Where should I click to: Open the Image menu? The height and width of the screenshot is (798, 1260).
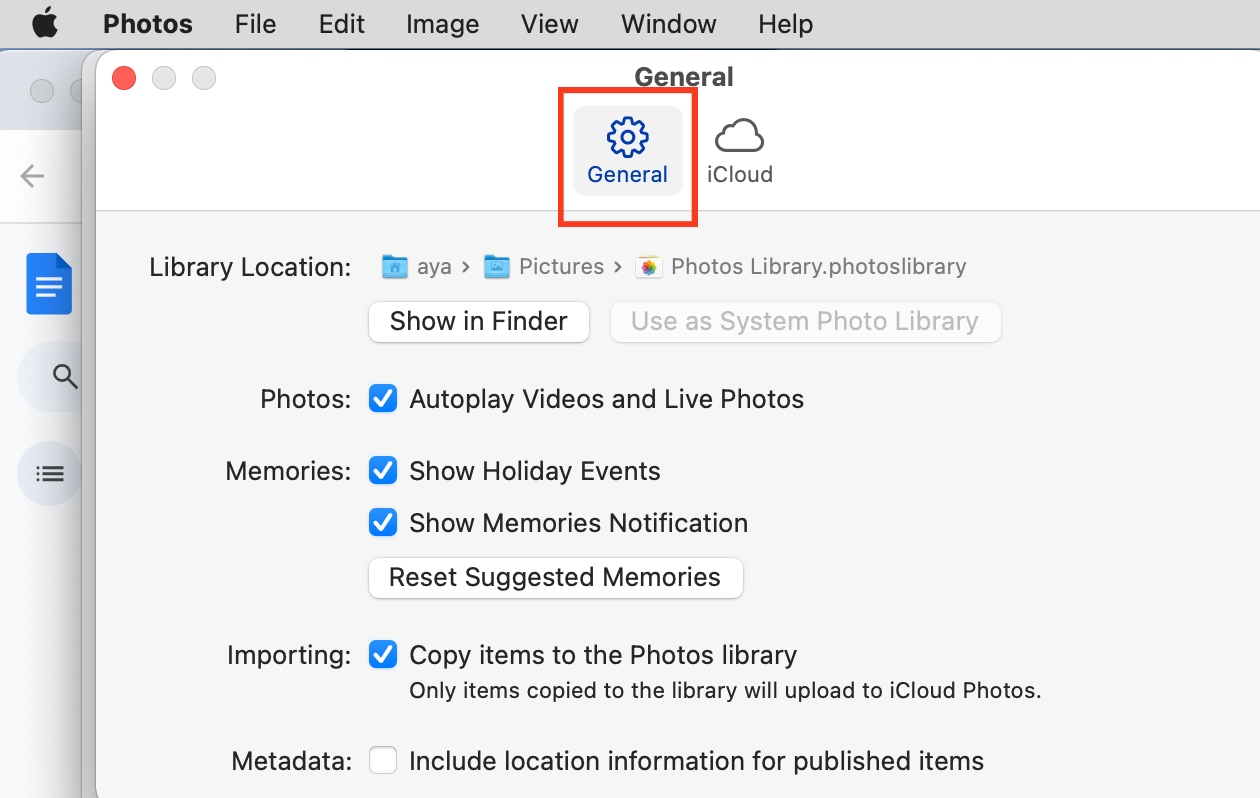[442, 23]
